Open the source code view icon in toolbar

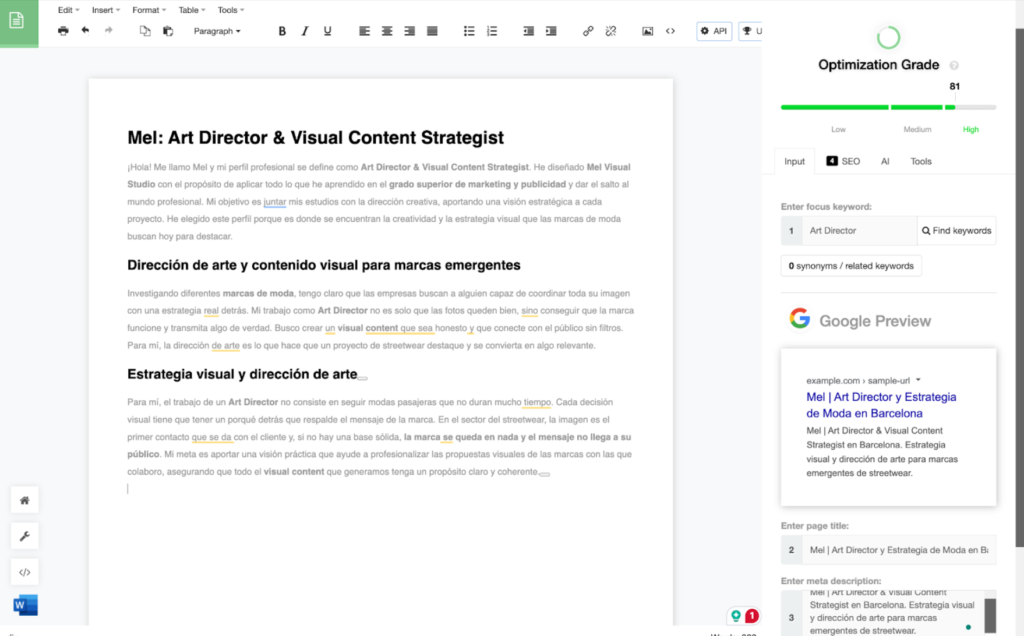(x=670, y=31)
